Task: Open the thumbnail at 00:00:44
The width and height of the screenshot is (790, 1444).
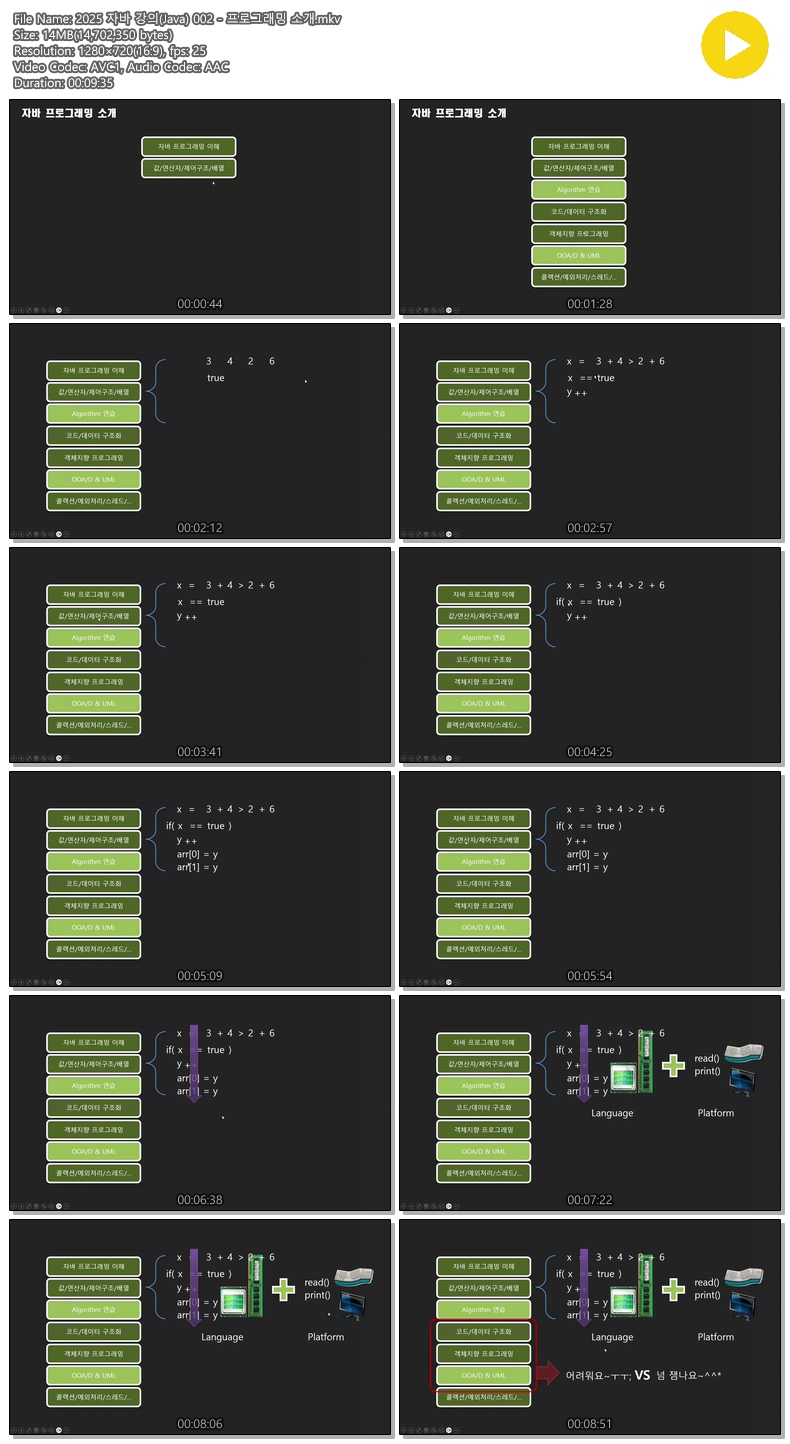Action: [200, 208]
